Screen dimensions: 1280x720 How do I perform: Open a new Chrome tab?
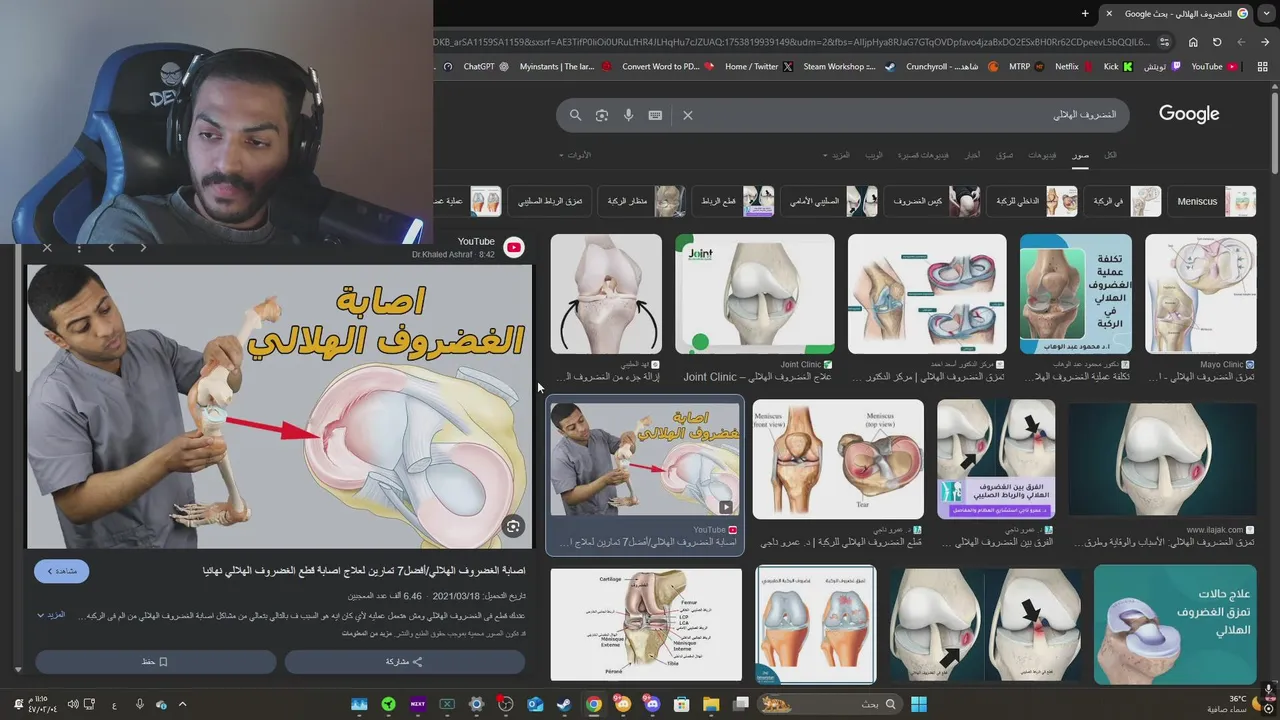(x=1085, y=13)
